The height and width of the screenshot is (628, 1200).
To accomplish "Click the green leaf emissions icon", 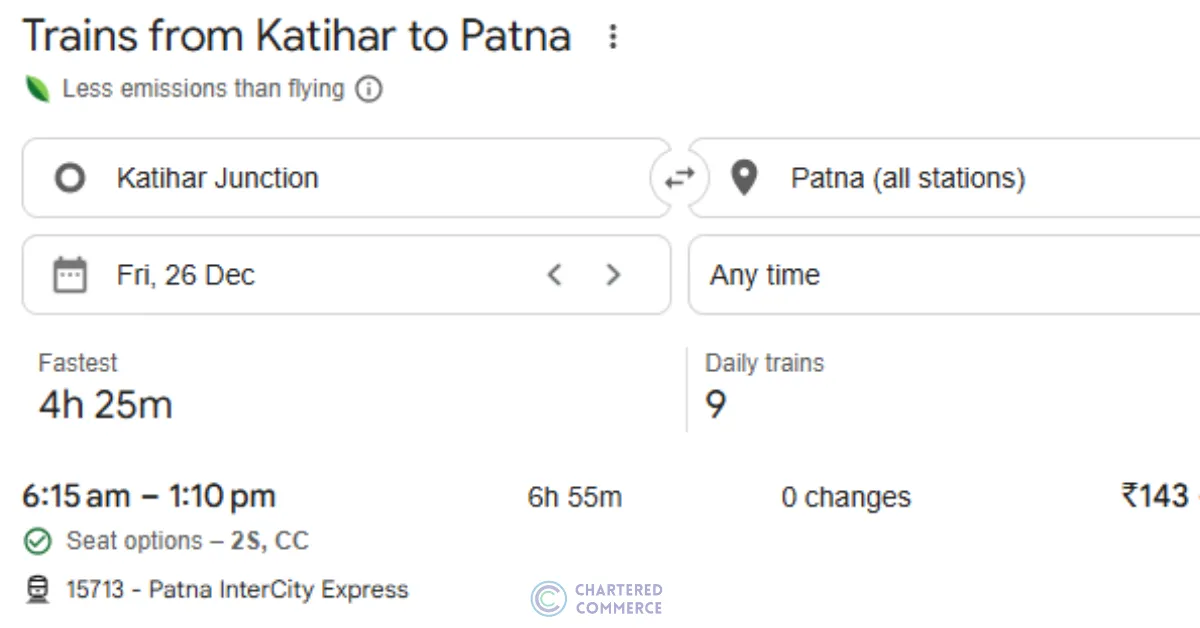I will tap(39, 89).
